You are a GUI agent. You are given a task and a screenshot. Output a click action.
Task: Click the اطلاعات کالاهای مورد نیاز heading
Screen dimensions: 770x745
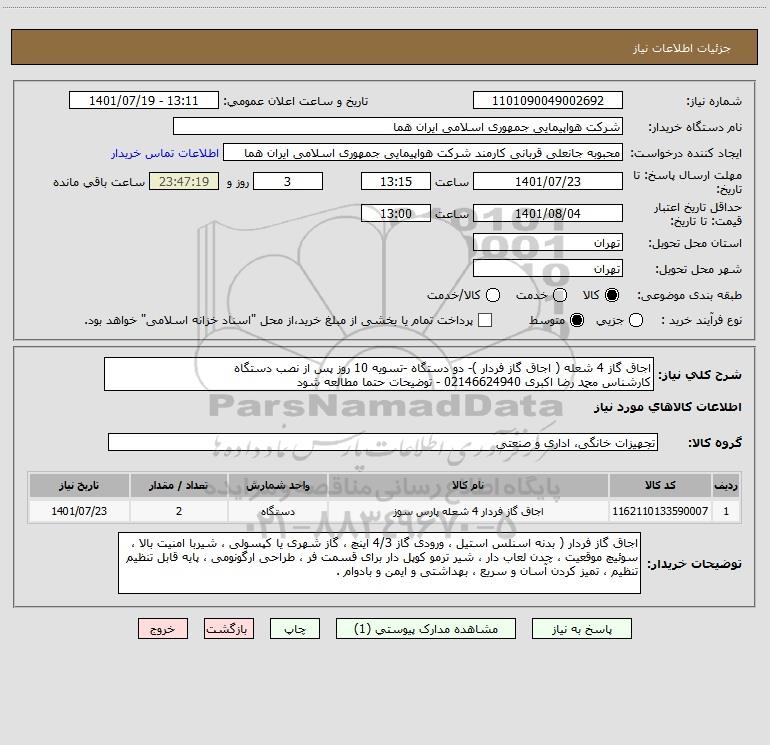[668, 407]
